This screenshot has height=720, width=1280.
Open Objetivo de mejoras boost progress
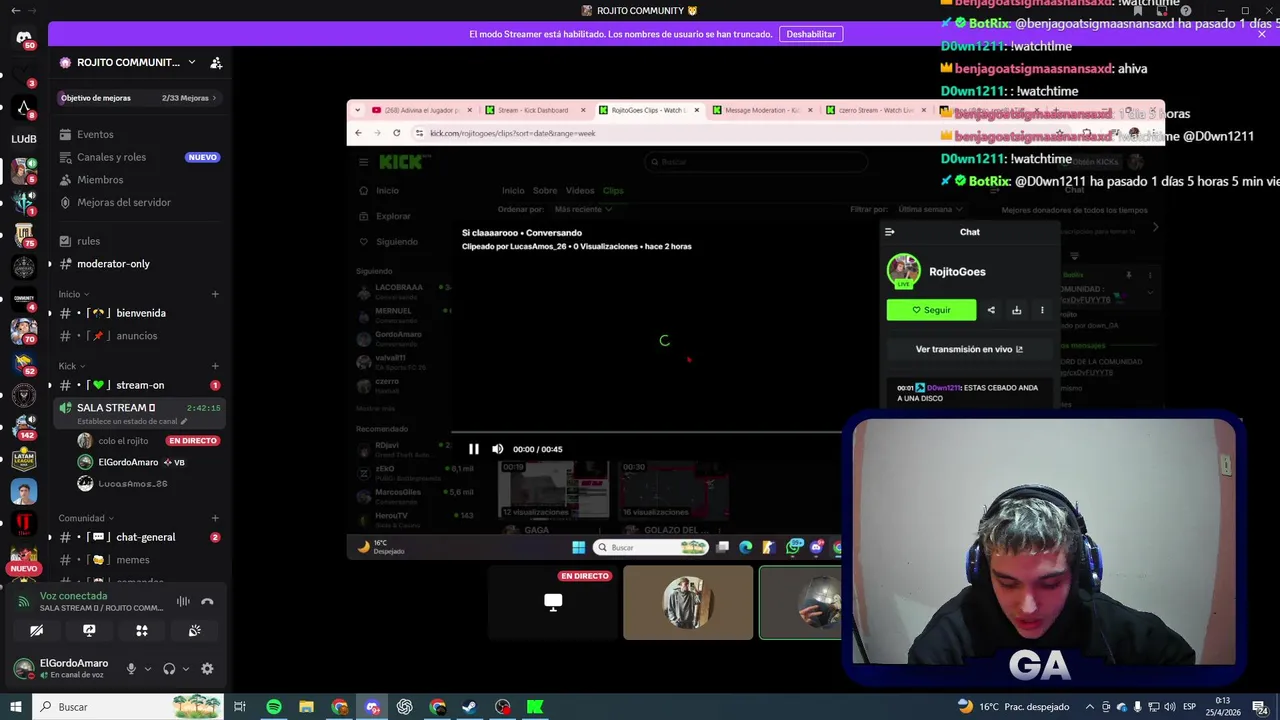point(139,98)
